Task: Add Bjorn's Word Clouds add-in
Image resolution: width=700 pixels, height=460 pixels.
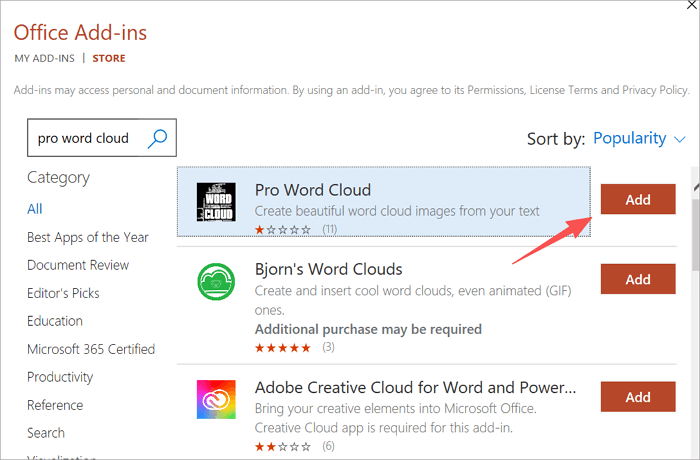Action: (638, 279)
